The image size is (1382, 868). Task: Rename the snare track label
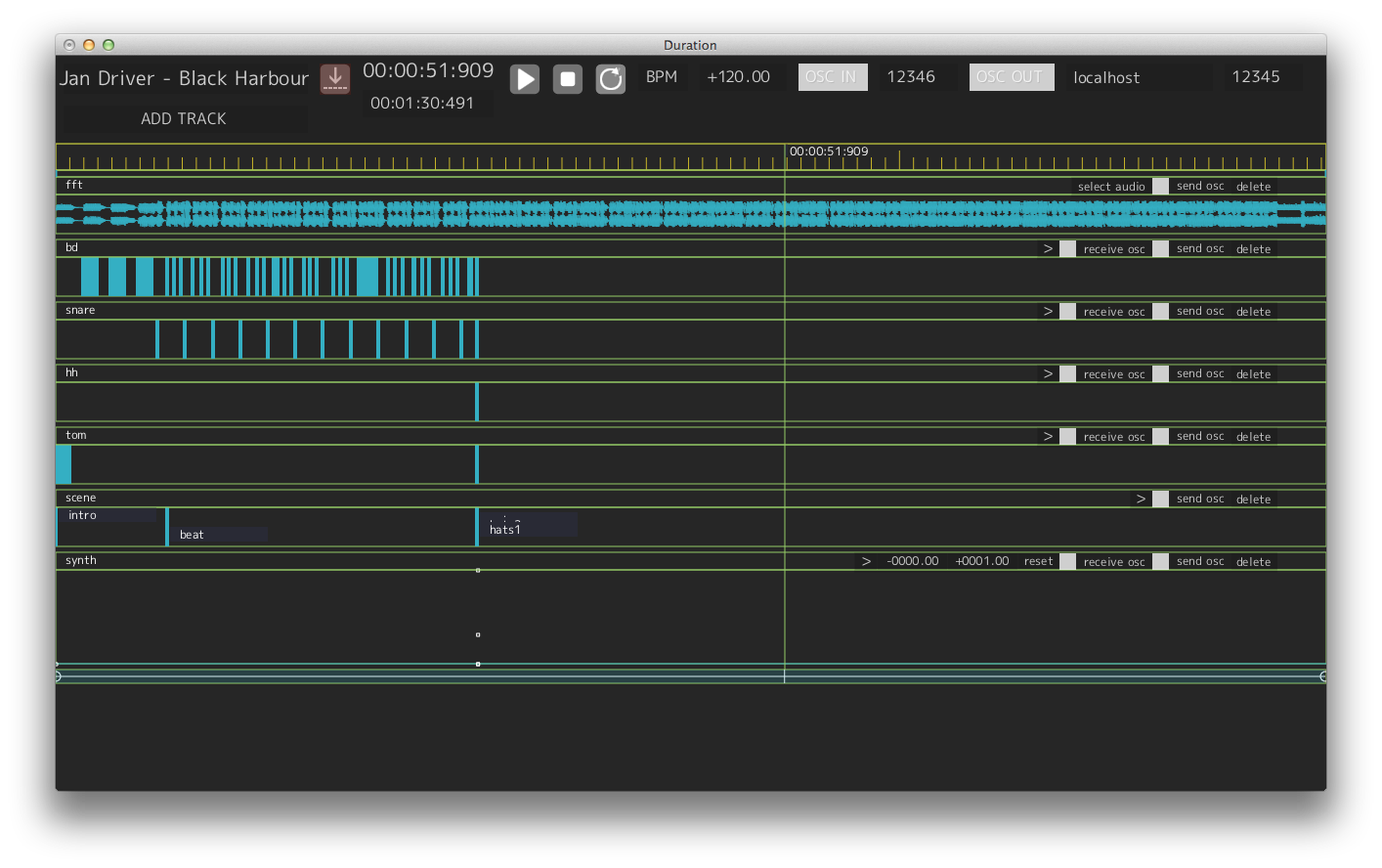(80, 310)
